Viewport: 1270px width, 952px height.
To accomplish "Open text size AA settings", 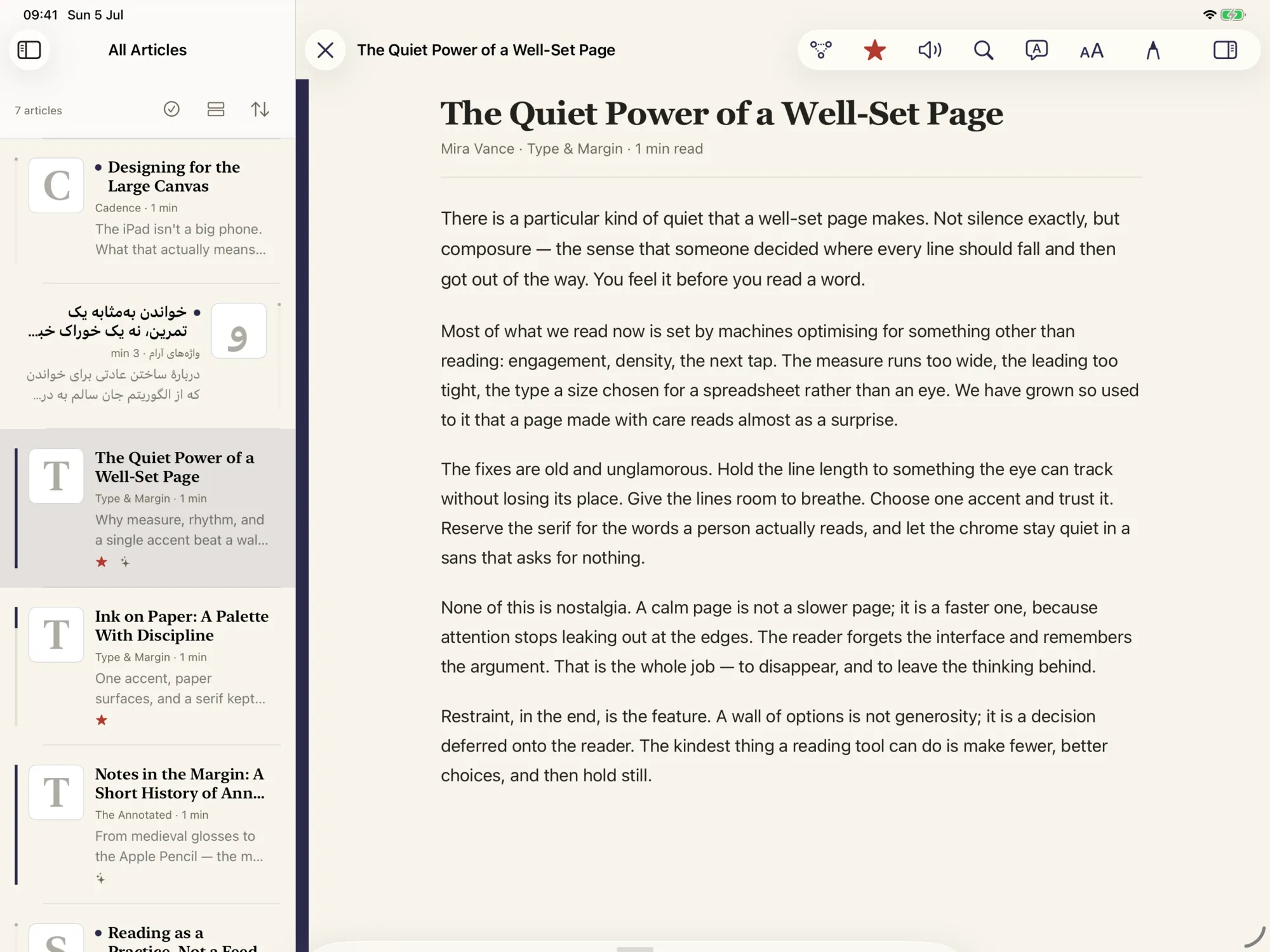I will click(1092, 51).
